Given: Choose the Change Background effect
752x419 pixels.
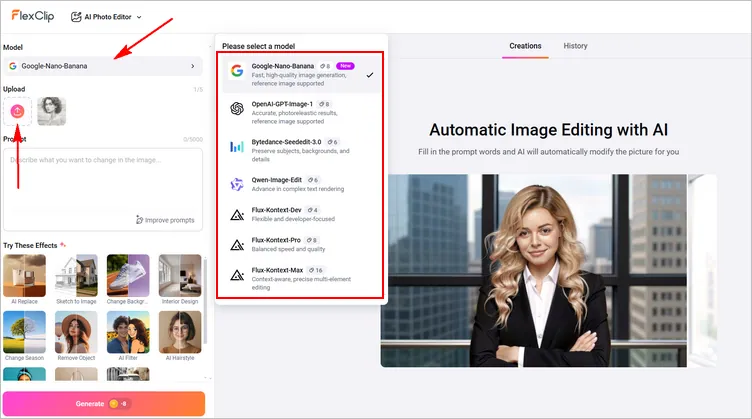Looking at the screenshot, I should tap(128, 279).
